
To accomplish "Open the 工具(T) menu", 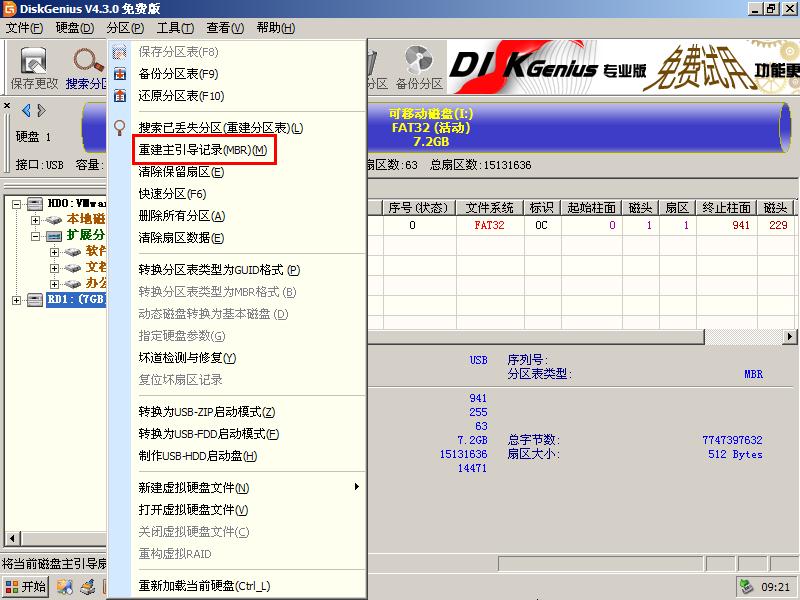I will click(175, 28).
